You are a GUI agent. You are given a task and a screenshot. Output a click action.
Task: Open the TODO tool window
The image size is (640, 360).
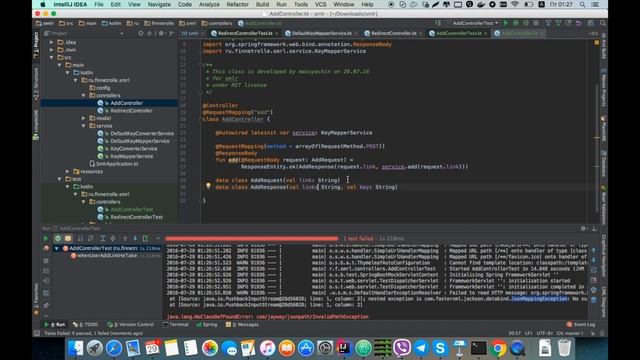pos(86,325)
